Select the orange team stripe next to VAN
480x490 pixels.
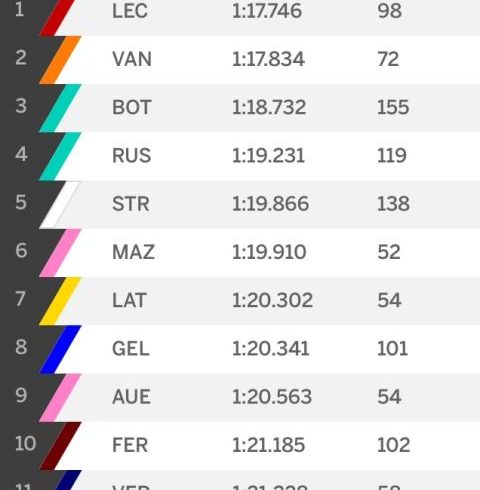[60, 60]
